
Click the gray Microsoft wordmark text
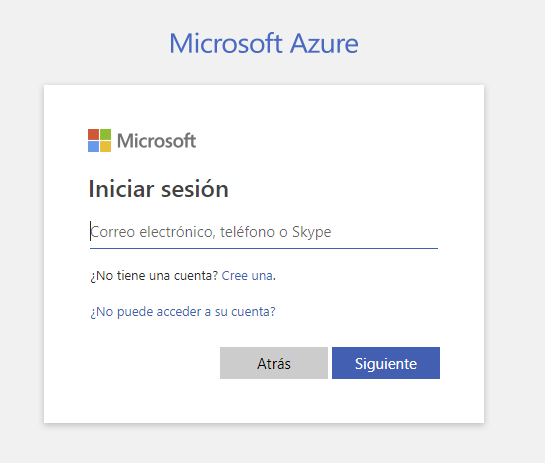[x=156, y=141]
